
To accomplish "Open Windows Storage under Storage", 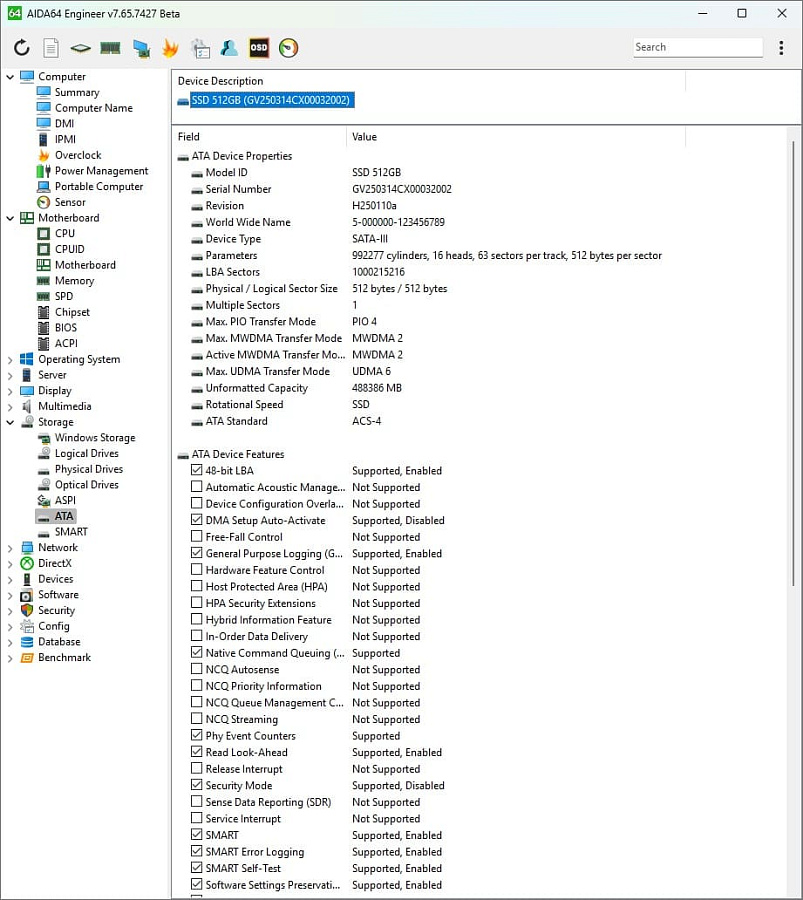I will coord(95,437).
